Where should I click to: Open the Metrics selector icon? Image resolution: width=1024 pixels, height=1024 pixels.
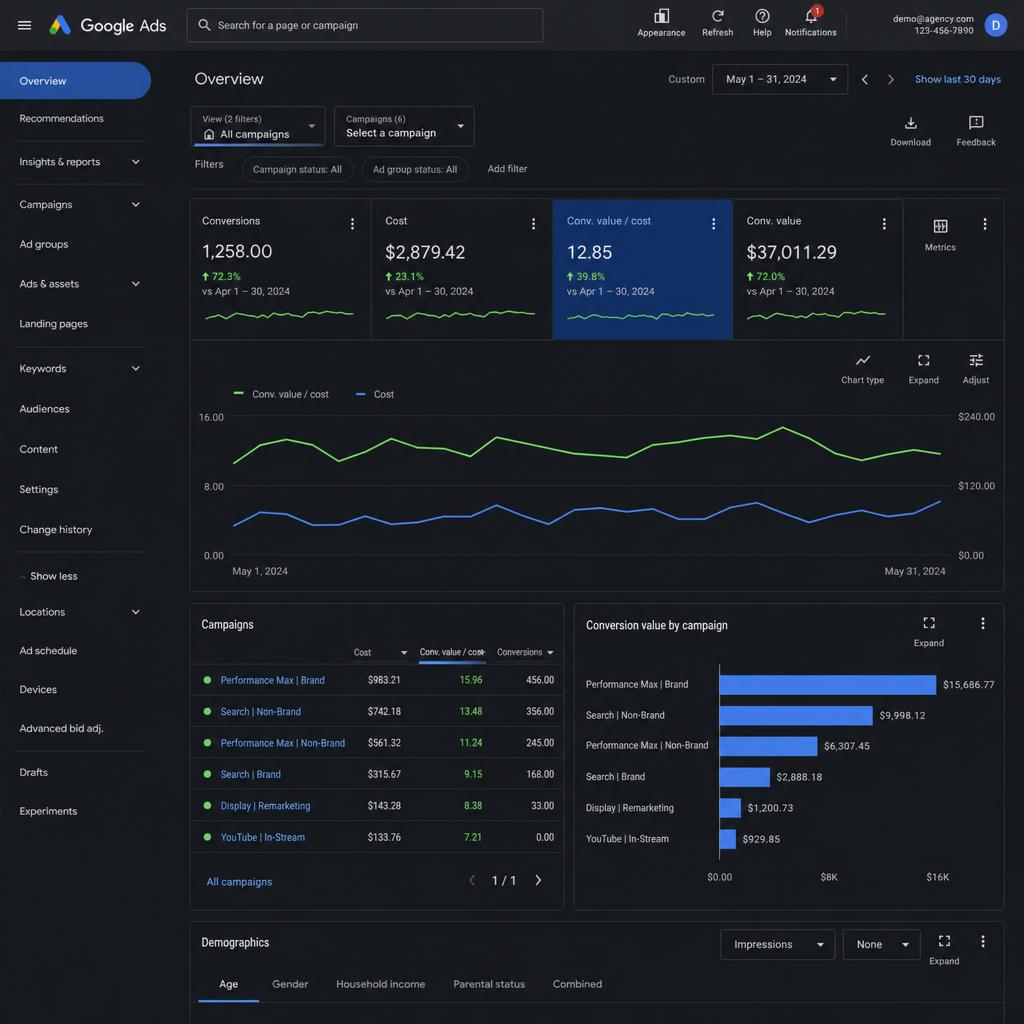point(940,234)
